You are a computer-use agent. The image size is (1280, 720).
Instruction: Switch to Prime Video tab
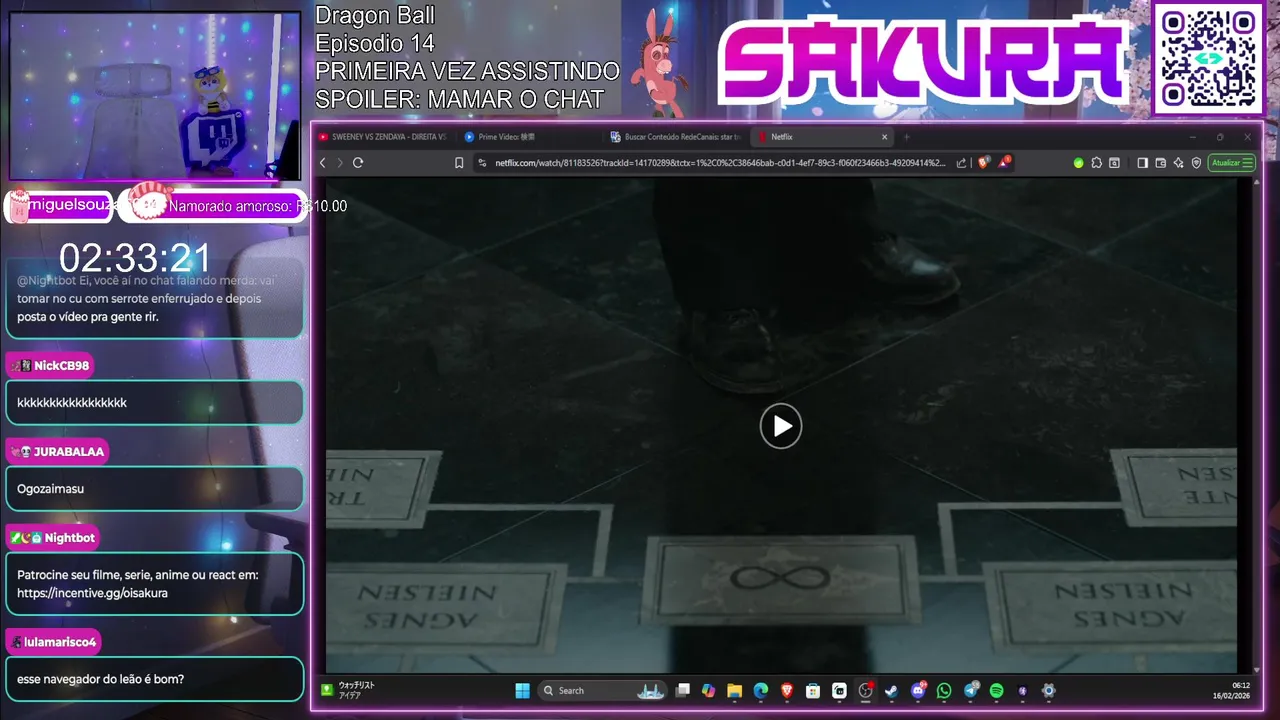[x=530, y=137]
